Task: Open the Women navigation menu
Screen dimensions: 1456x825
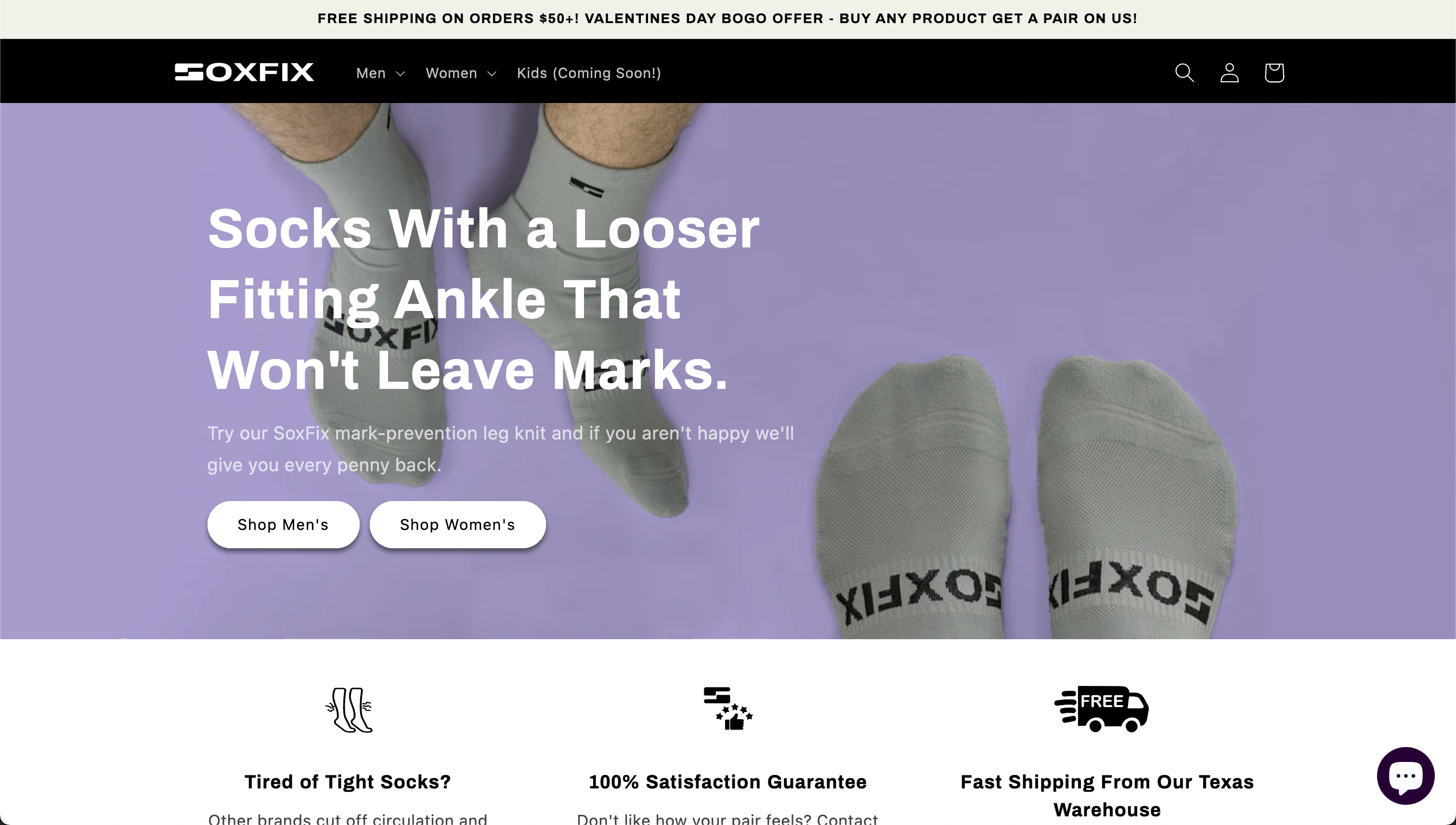Action: click(461, 73)
